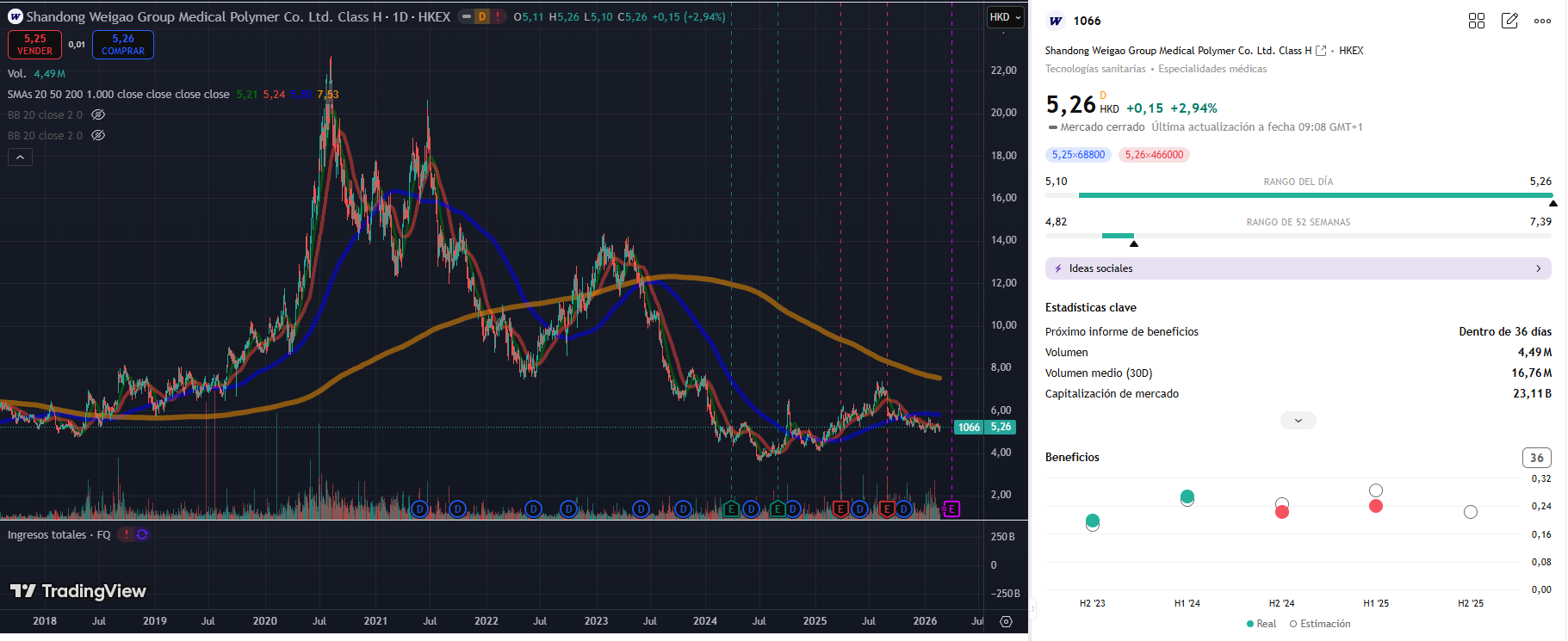Click the 36 days earnings countdown badge
The image size is (1568, 641).
tap(1537, 458)
